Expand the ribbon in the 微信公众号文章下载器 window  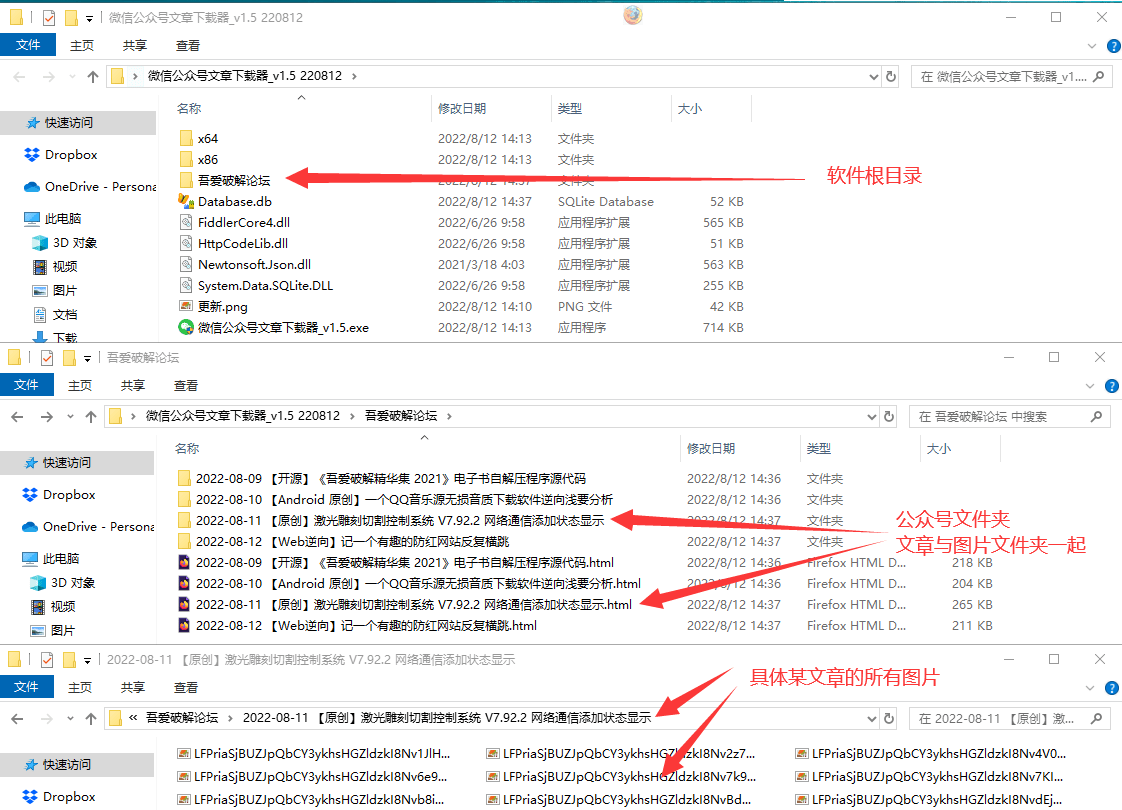pos(1092,47)
